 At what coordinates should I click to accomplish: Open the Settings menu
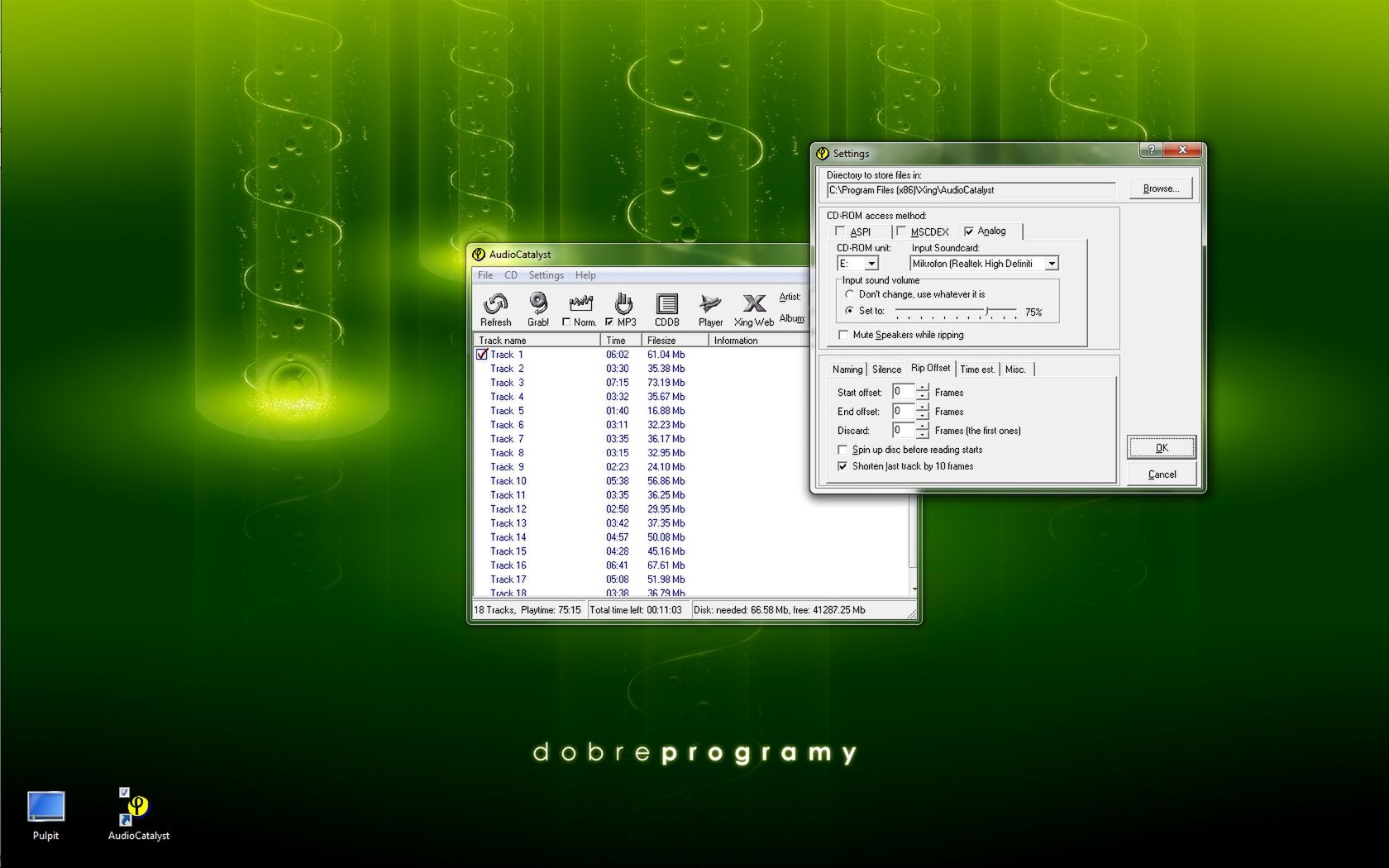click(x=547, y=275)
